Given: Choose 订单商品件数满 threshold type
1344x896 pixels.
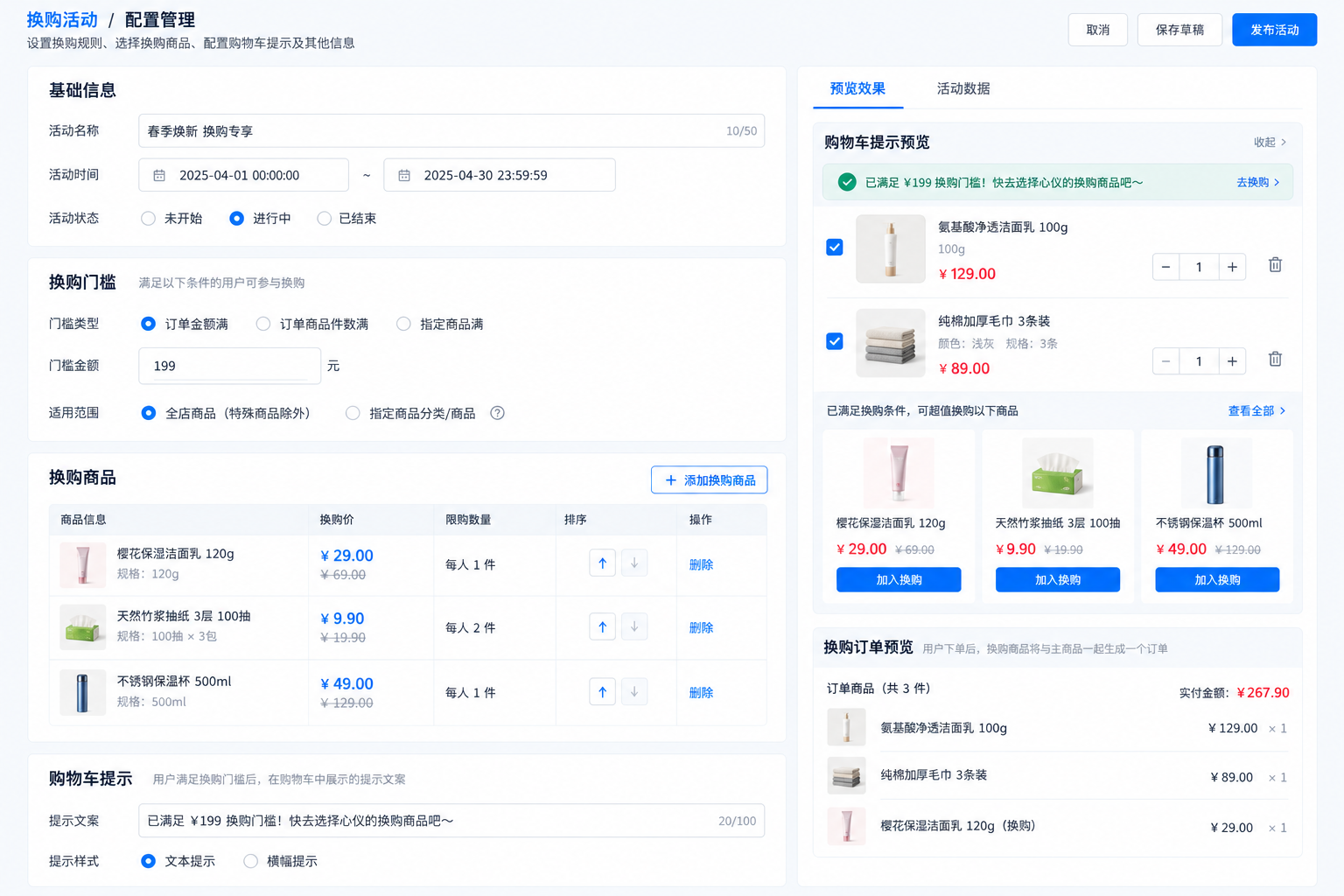Looking at the screenshot, I should coord(263,324).
